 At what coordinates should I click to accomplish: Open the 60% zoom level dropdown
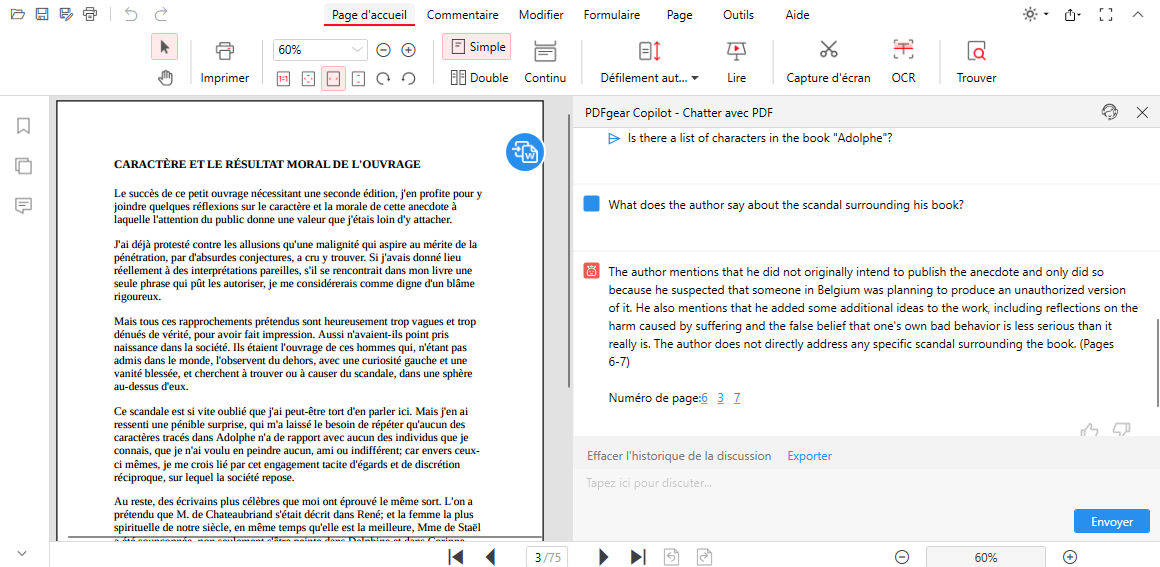click(x=358, y=50)
